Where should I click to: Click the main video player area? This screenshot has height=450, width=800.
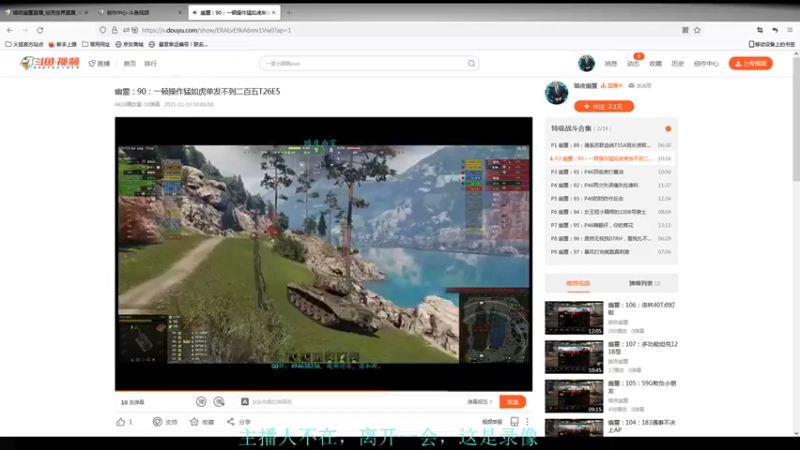coord(323,254)
